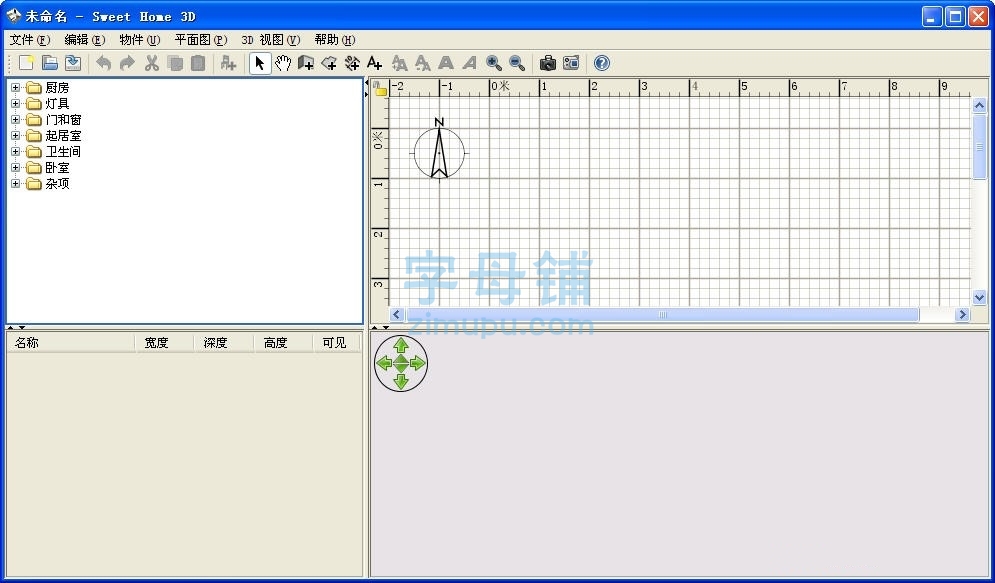Select the 卧室 folder label
The image size is (995, 583).
pyautogui.click(x=57, y=167)
